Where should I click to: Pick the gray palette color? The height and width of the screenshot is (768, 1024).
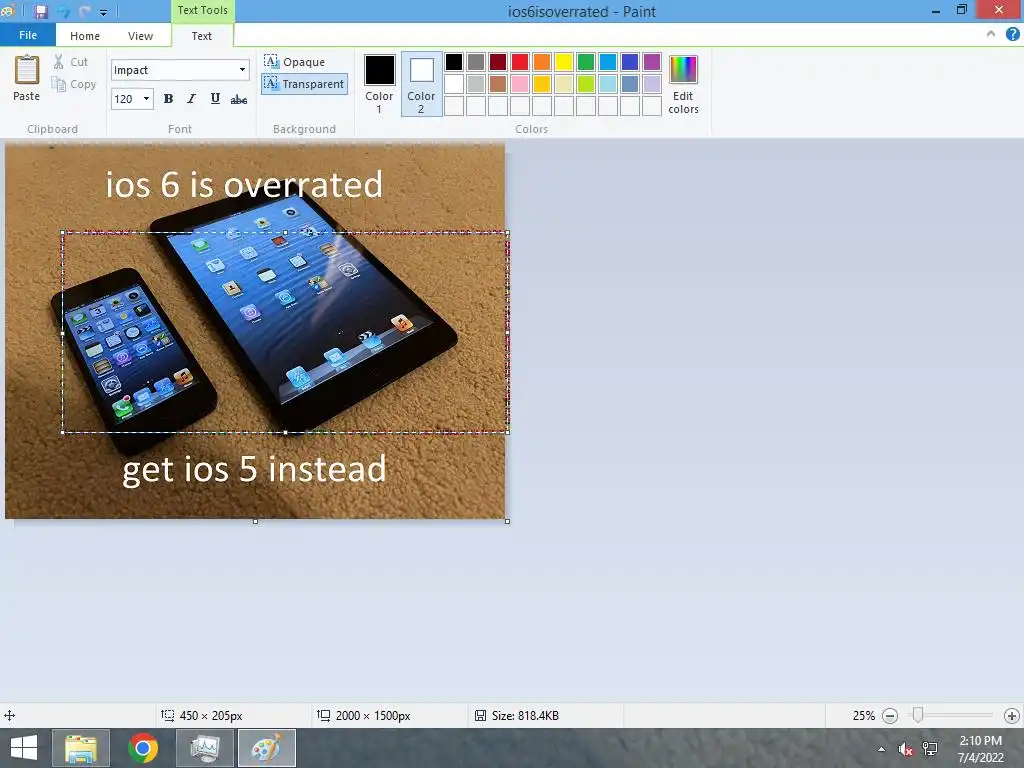[x=476, y=62]
